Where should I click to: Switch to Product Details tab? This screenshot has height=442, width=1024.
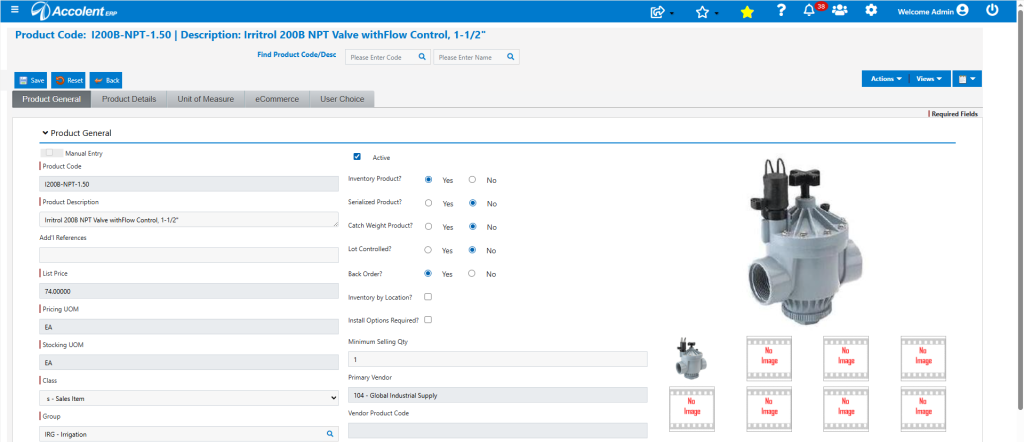click(129, 99)
